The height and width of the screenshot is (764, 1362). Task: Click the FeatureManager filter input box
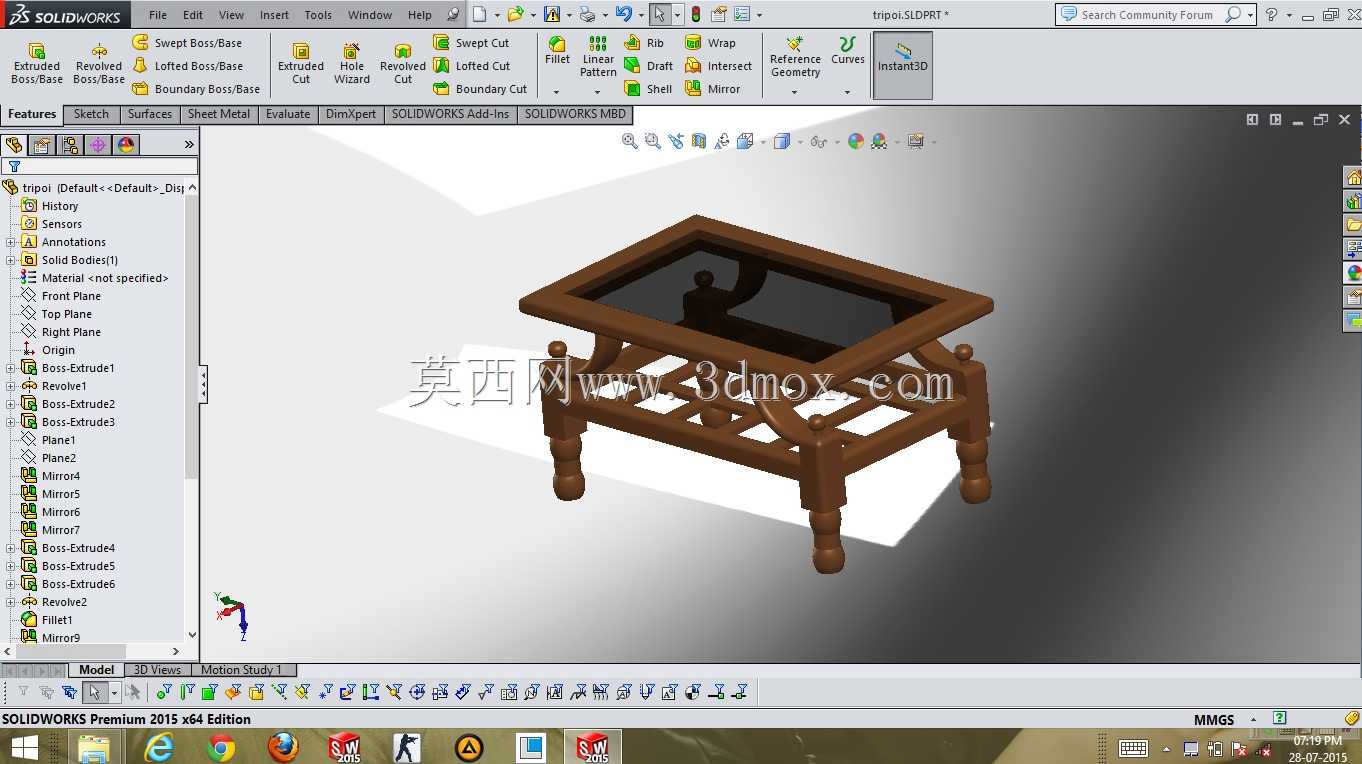click(100, 166)
